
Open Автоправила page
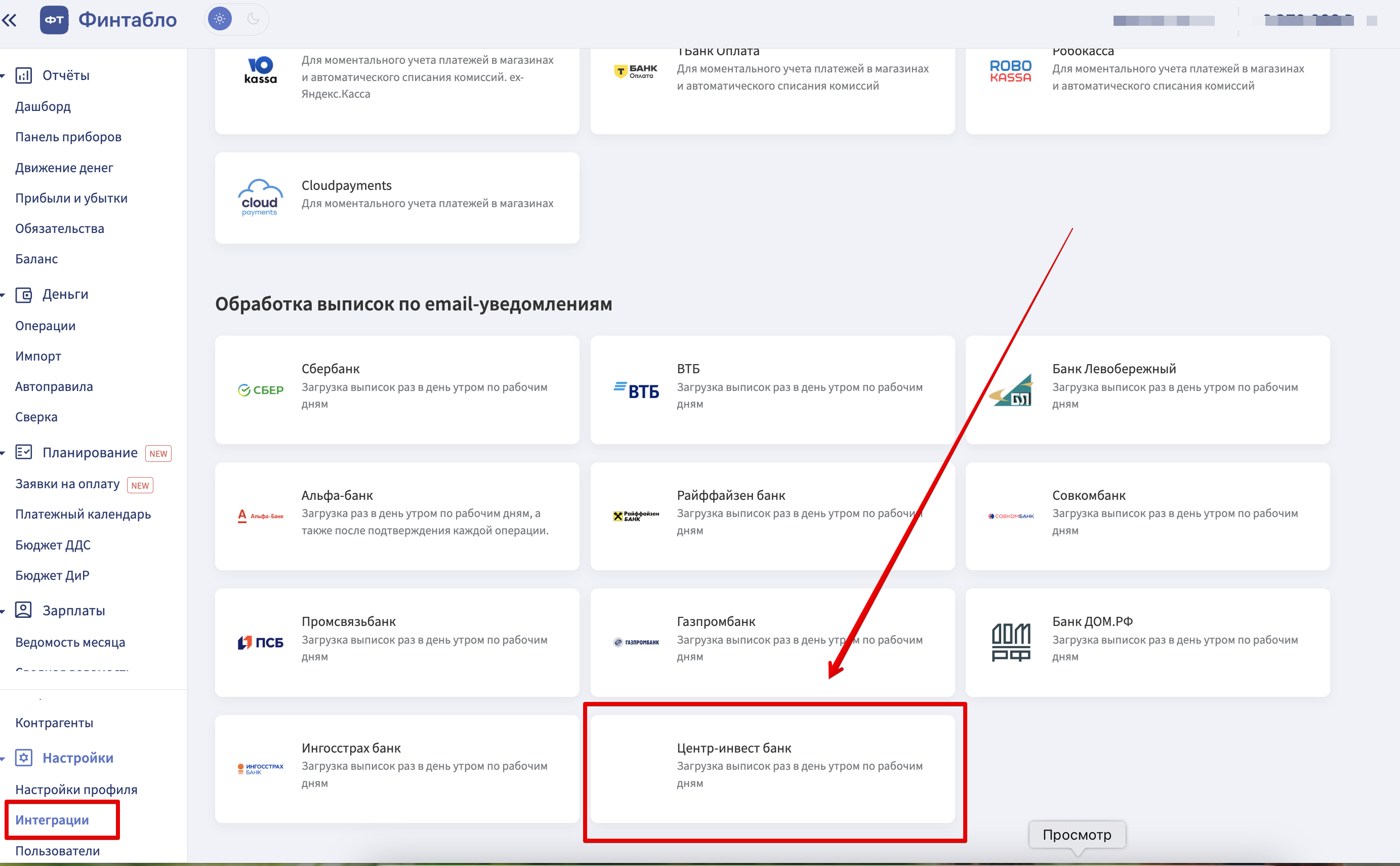(54, 386)
